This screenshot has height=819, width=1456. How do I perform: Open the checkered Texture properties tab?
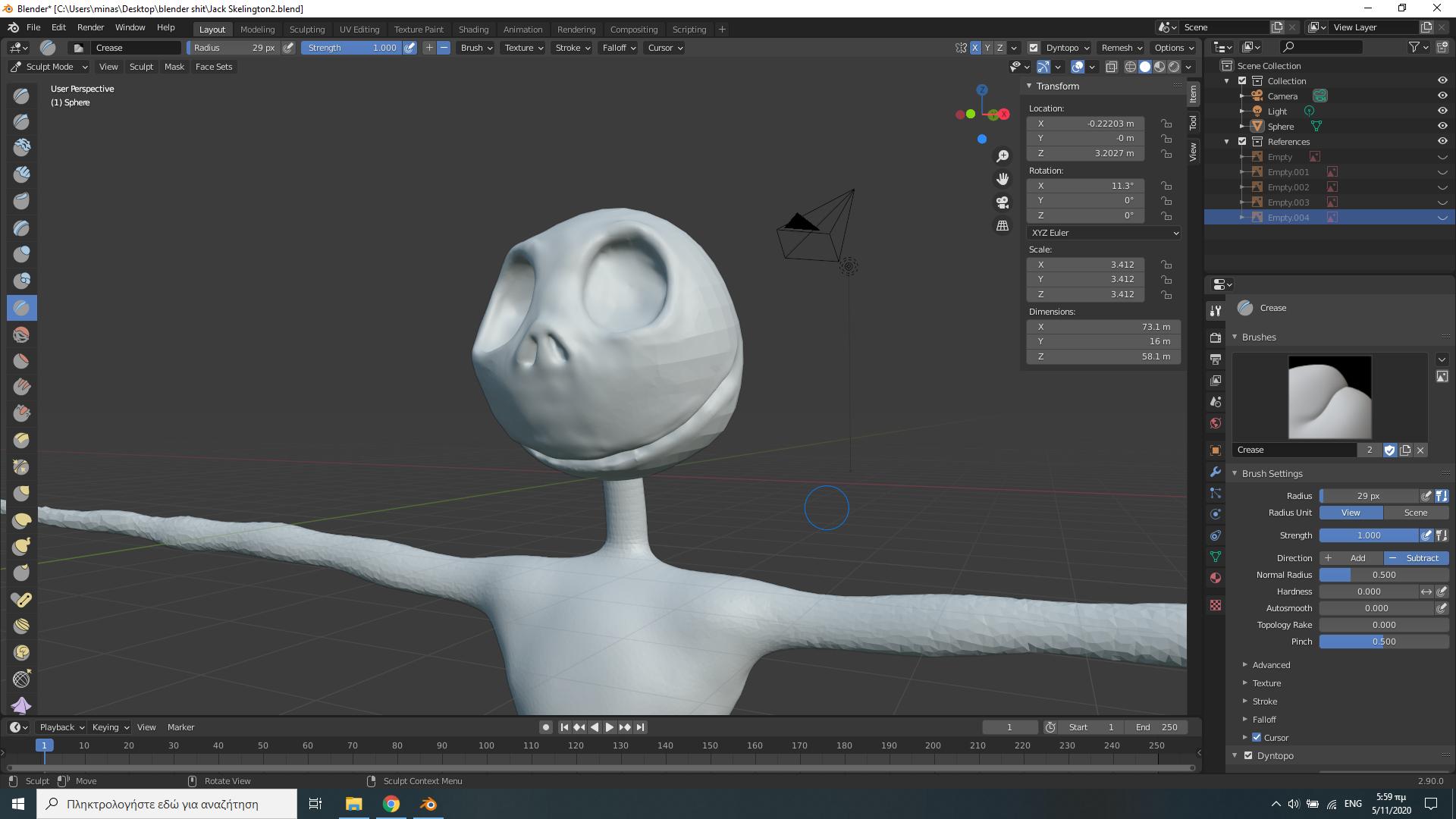[x=1216, y=605]
